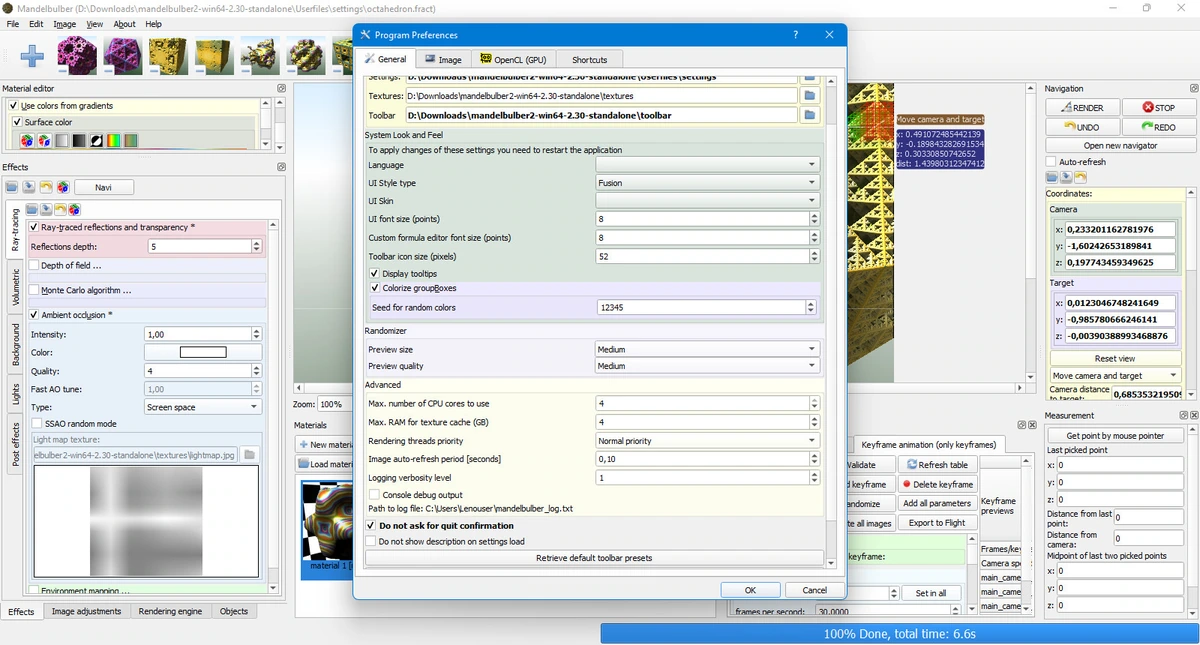The height and width of the screenshot is (645, 1200).
Task: Click the ambient occlusion Color swatch
Action: click(x=203, y=352)
